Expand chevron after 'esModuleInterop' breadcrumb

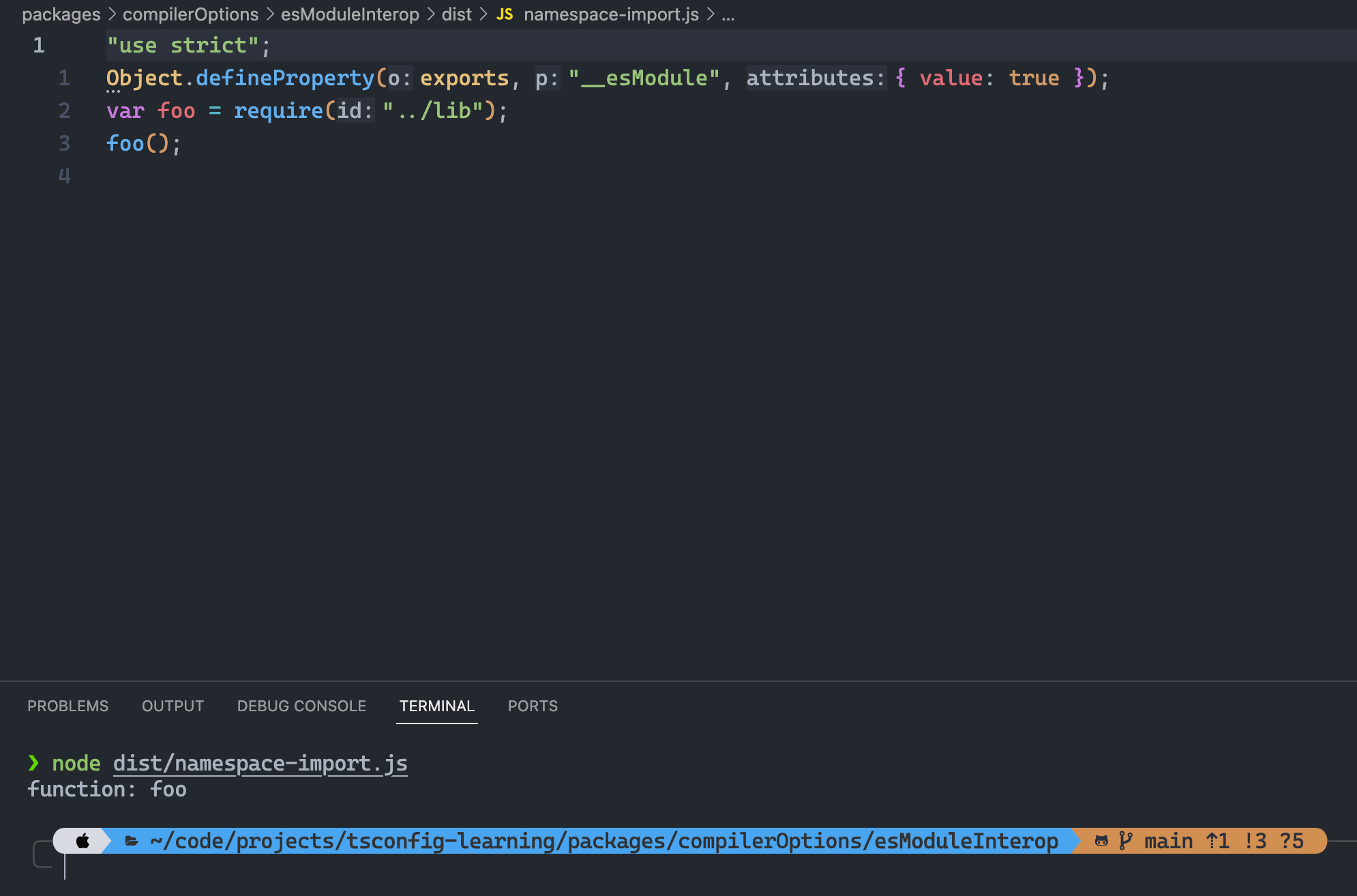coord(430,14)
